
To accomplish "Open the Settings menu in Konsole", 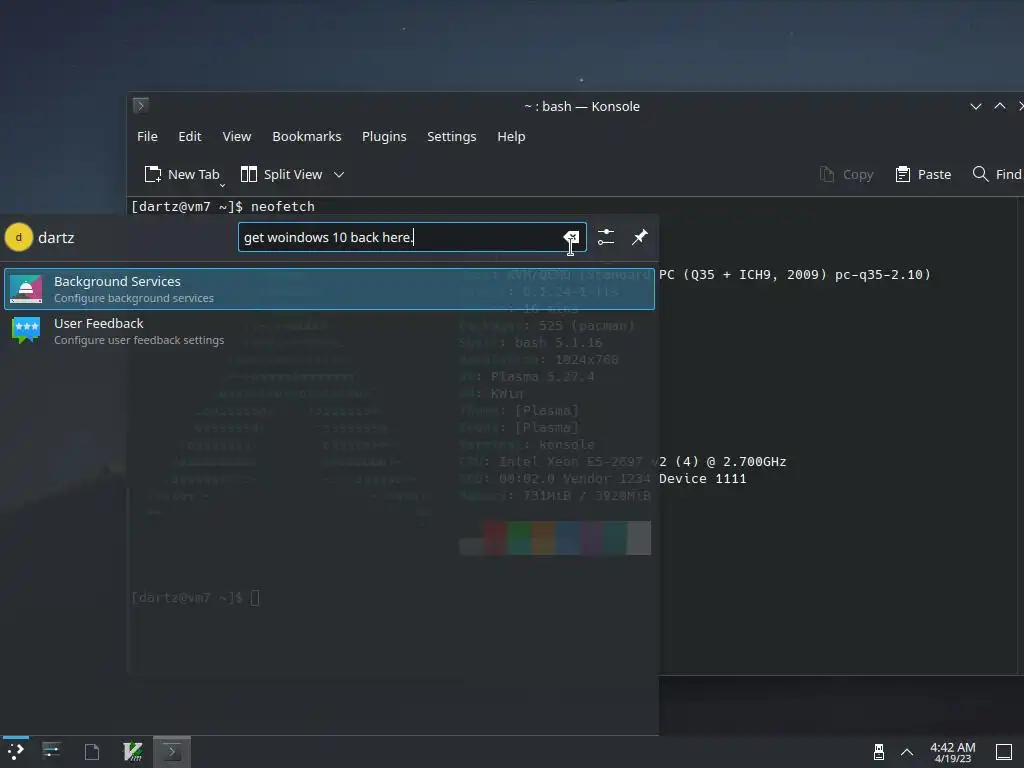I will point(451,136).
